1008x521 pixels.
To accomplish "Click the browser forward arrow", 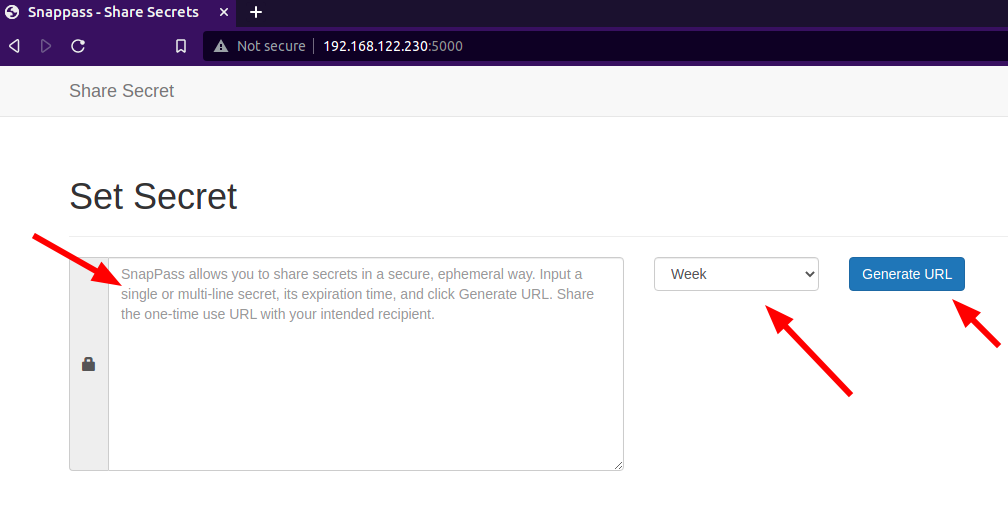I will click(x=46, y=46).
